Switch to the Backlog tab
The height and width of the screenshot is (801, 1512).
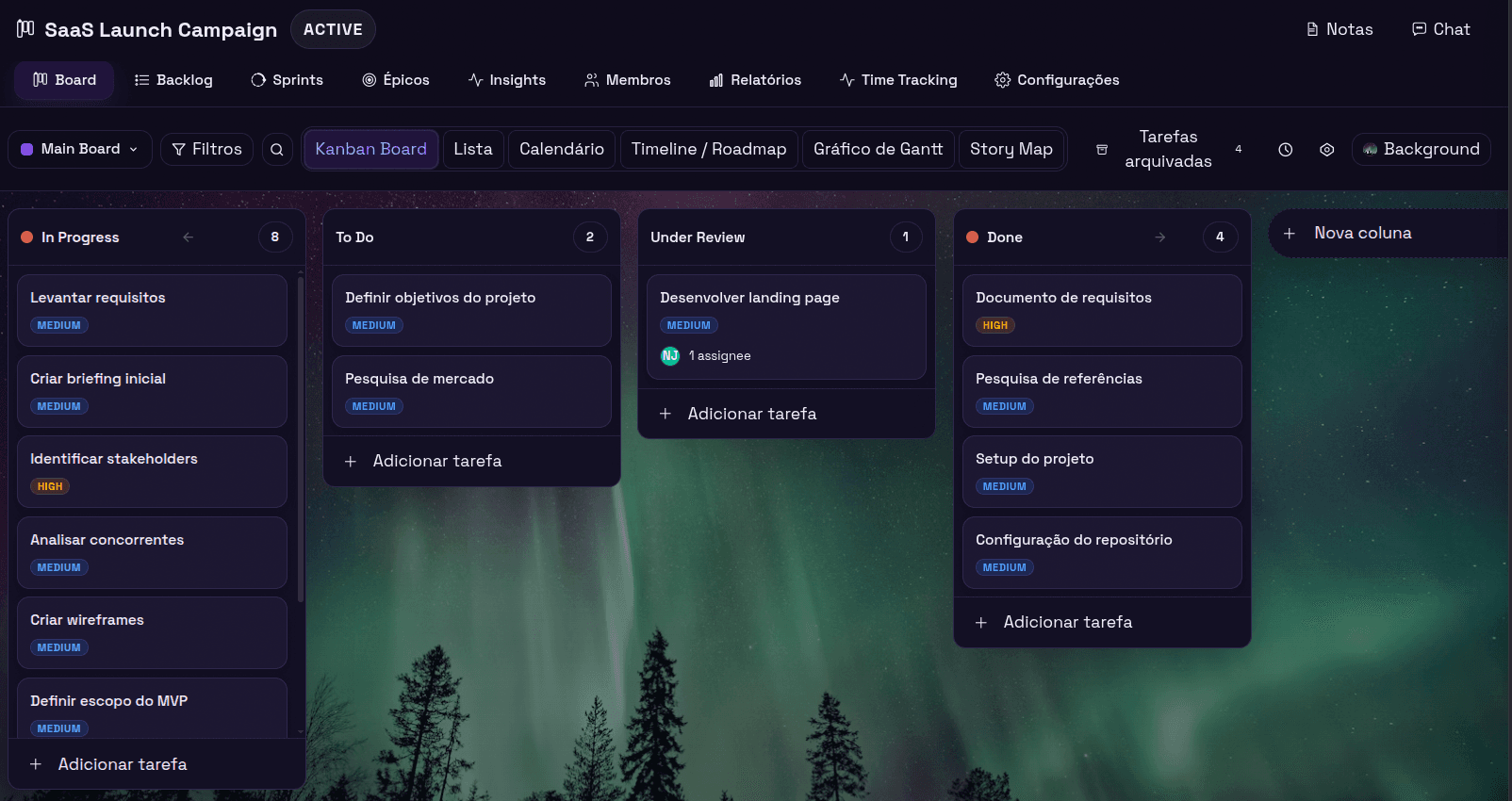[x=173, y=80]
